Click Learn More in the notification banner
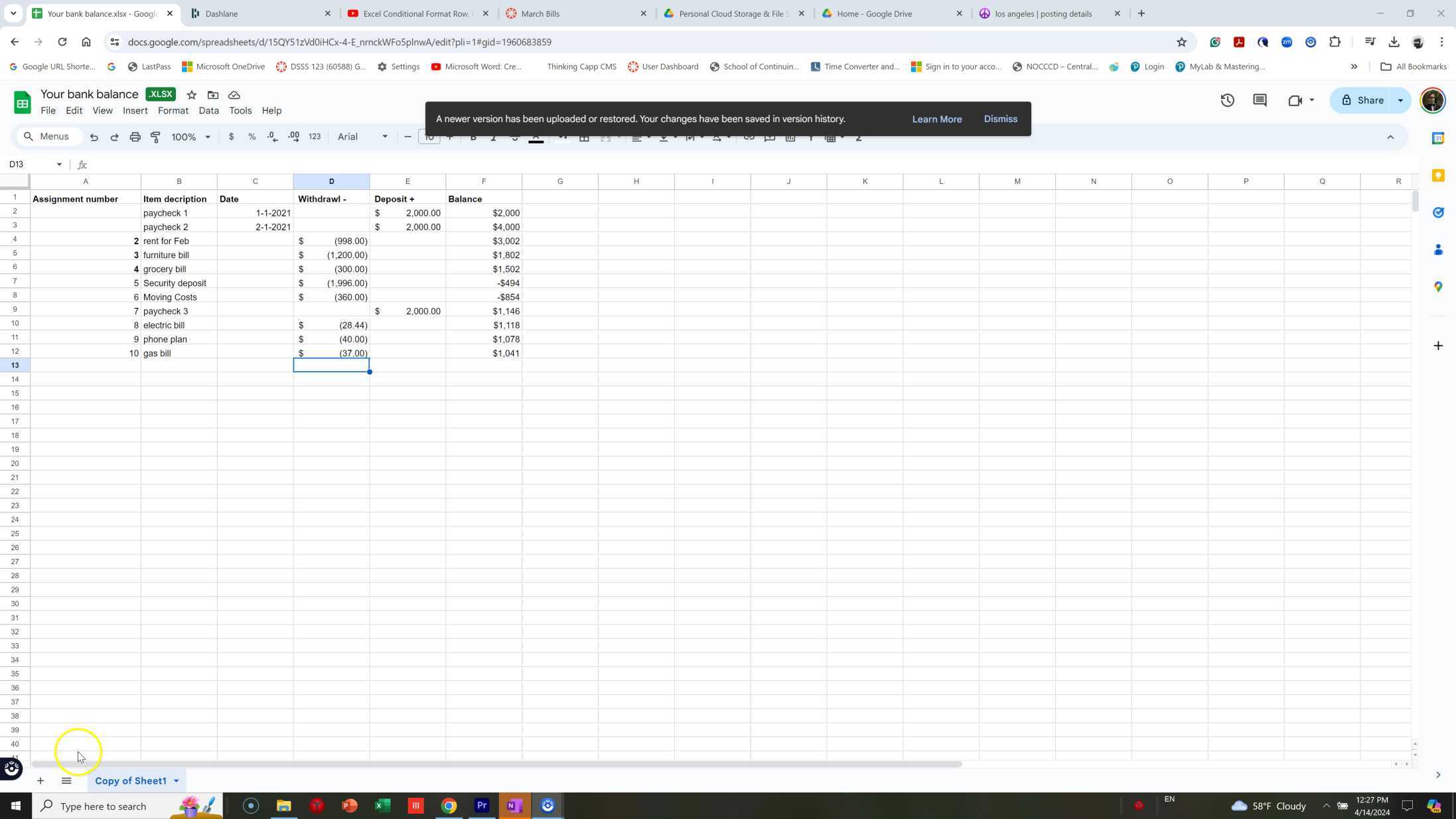Screen dimensions: 1456x819 point(936,119)
